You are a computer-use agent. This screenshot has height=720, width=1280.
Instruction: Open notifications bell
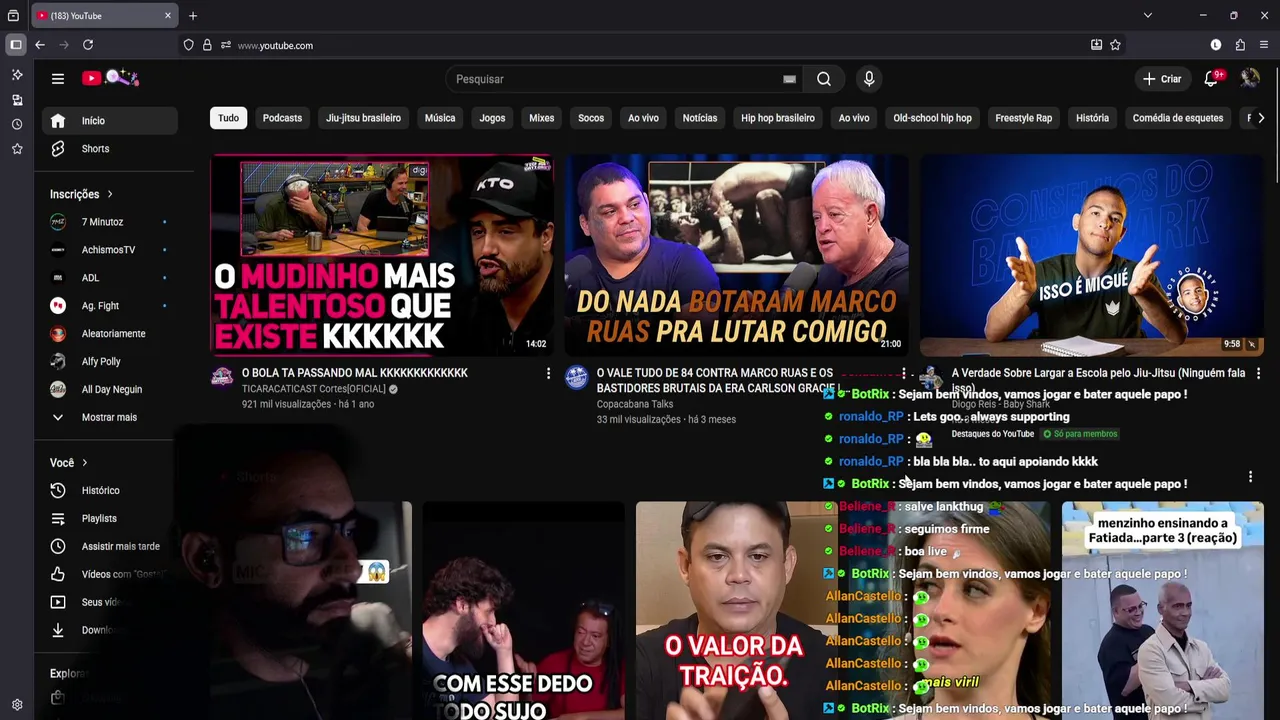pos(1211,78)
